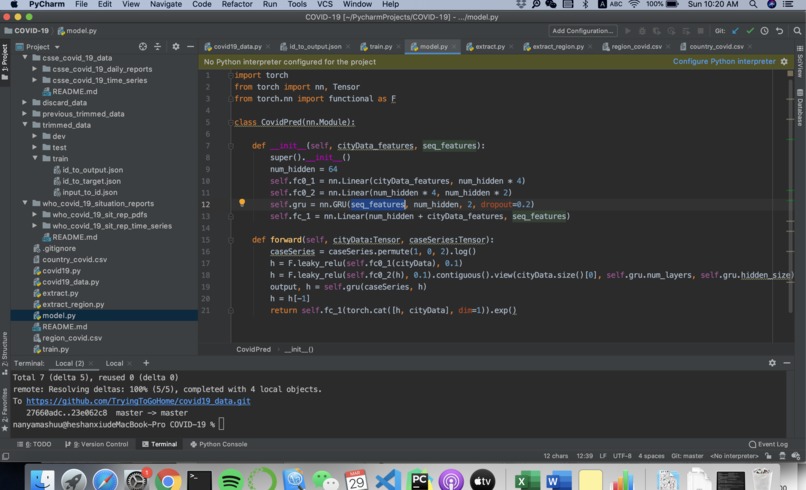Click the yellow intention lightbulb on line 12
806x490 pixels.
pyautogui.click(x=242, y=203)
